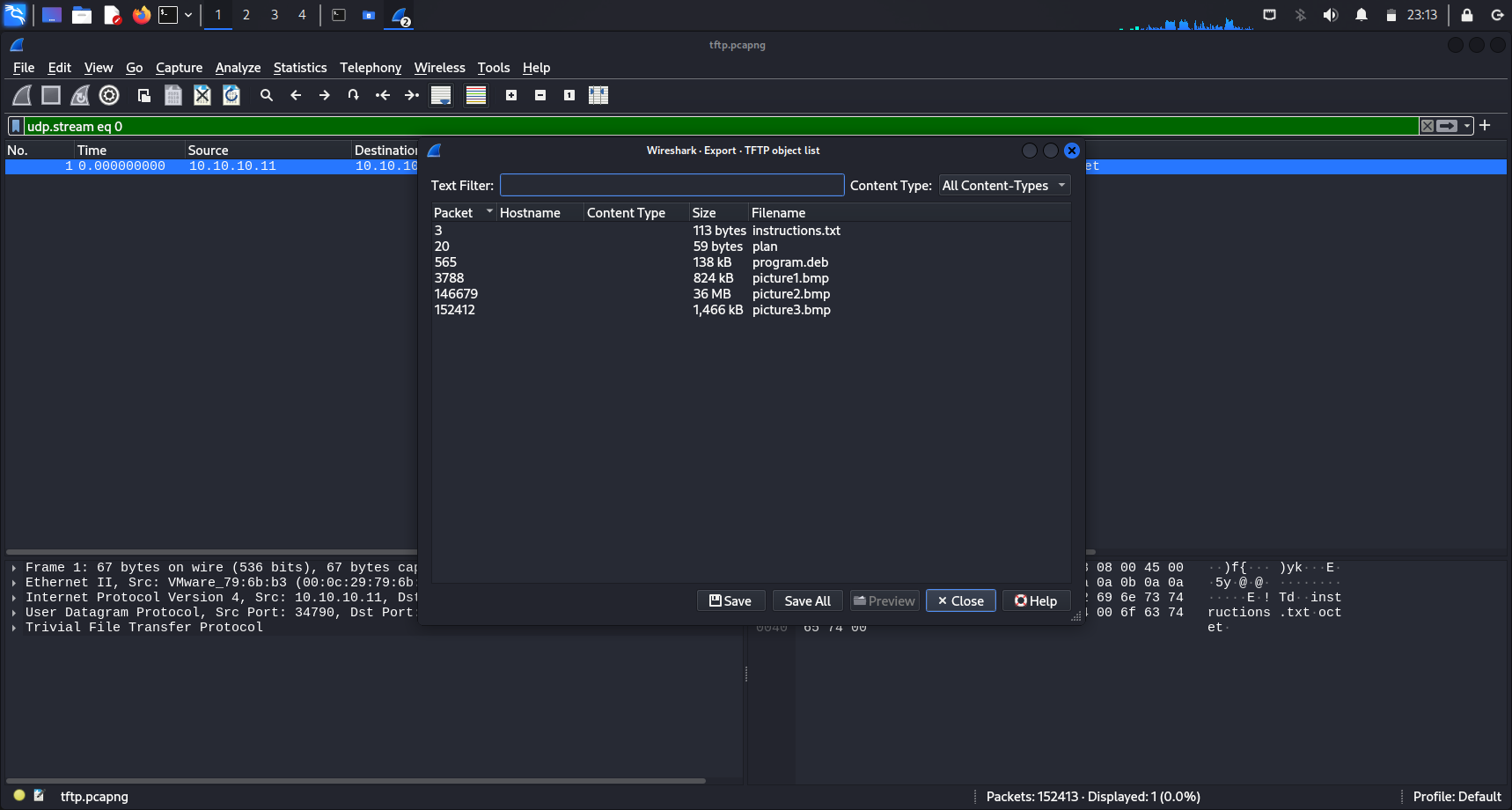The height and width of the screenshot is (810, 1512).
Task: Expand the Trivial File Transfer Protocol tree
Action: click(x=14, y=628)
